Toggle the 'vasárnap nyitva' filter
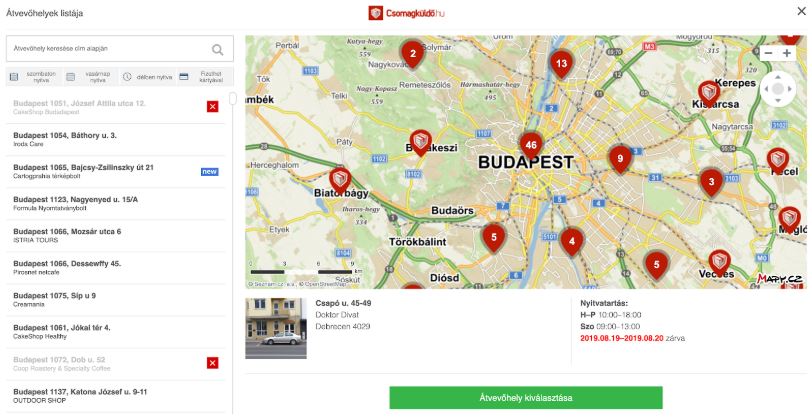The width and height of the screenshot is (812, 419). pos(91,77)
